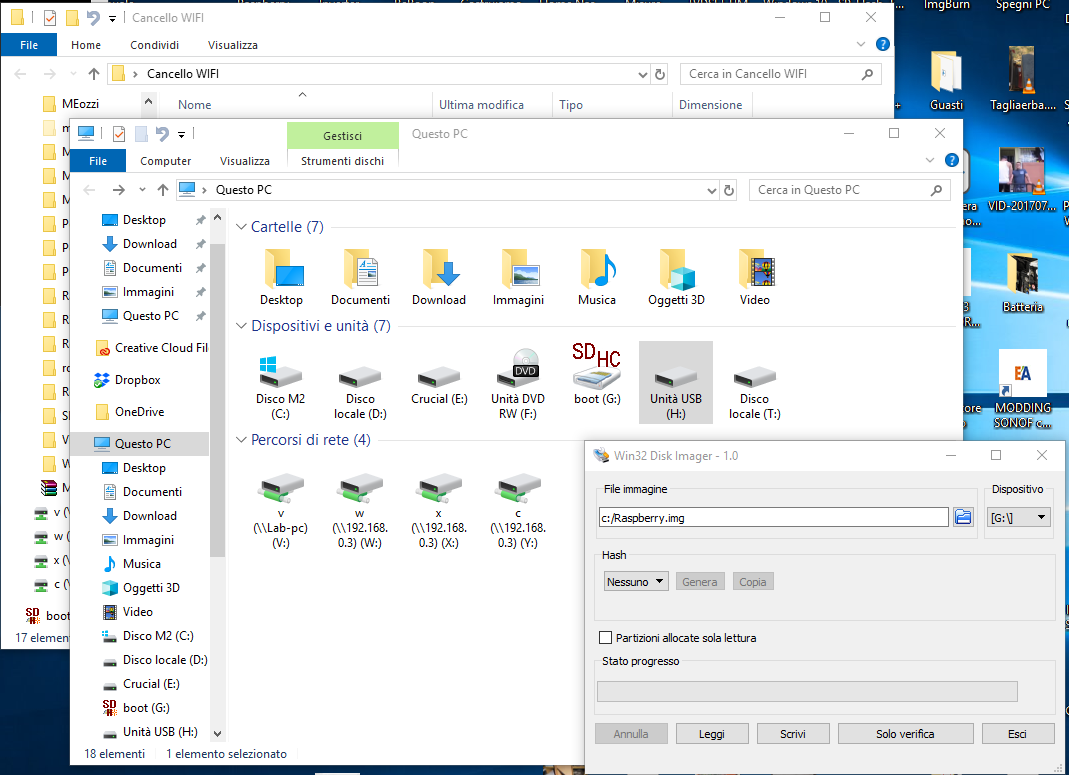This screenshot has height=775, width=1069.
Task: Click the Stato progresso progress bar
Action: click(807, 691)
